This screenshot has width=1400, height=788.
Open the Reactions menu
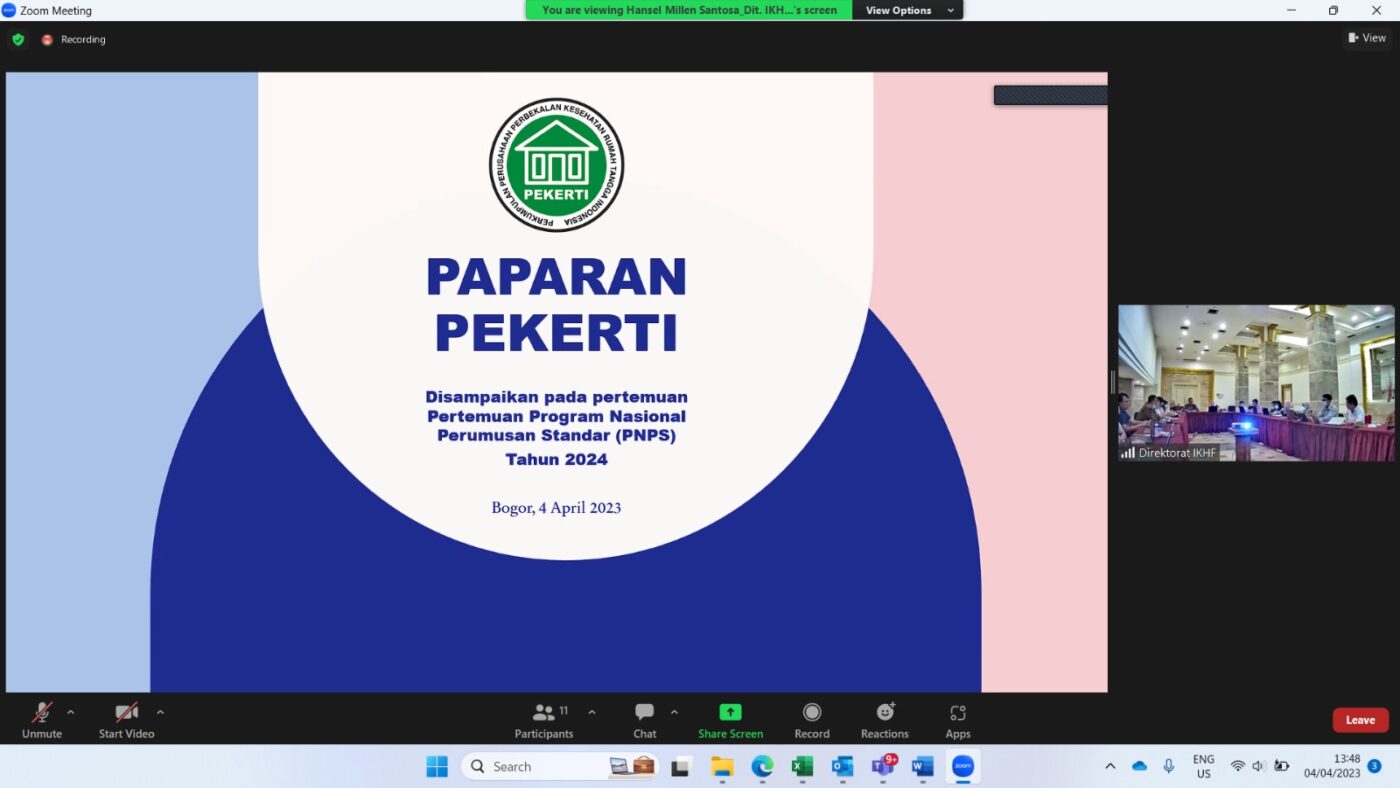[x=884, y=719]
